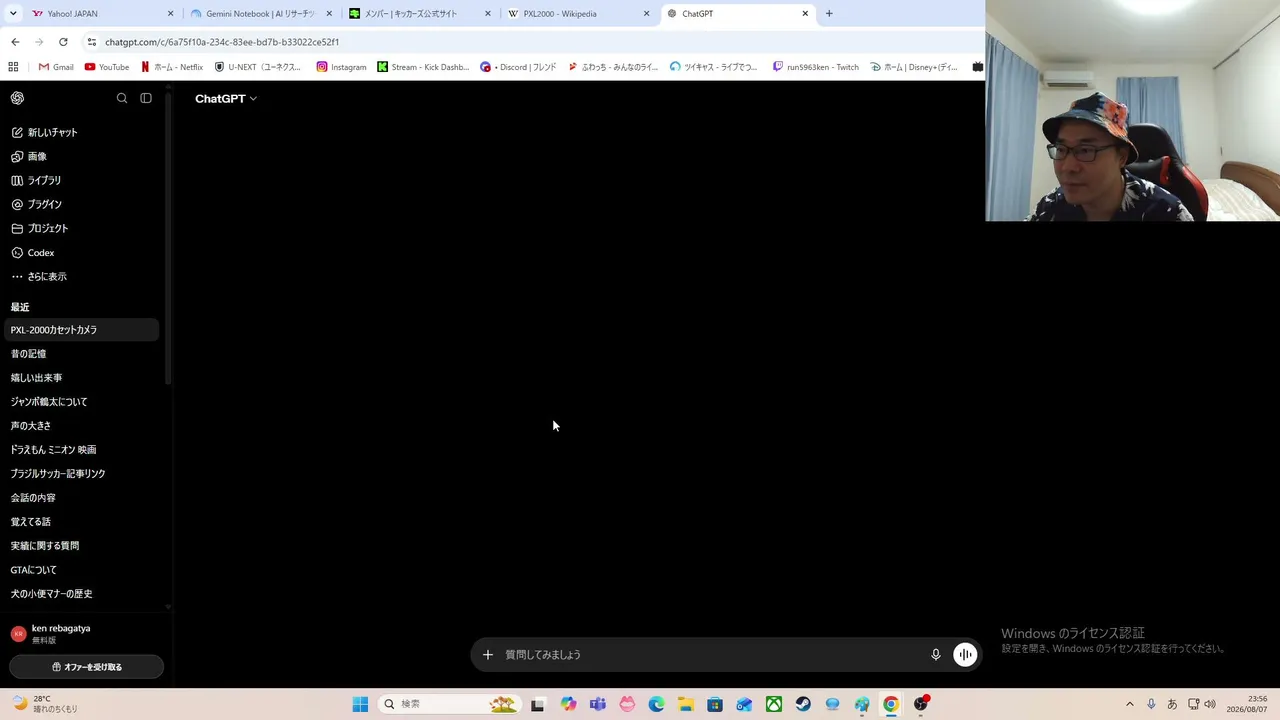This screenshot has height=720, width=1280.
Task: Open the Windows Start menu
Action: click(360, 704)
